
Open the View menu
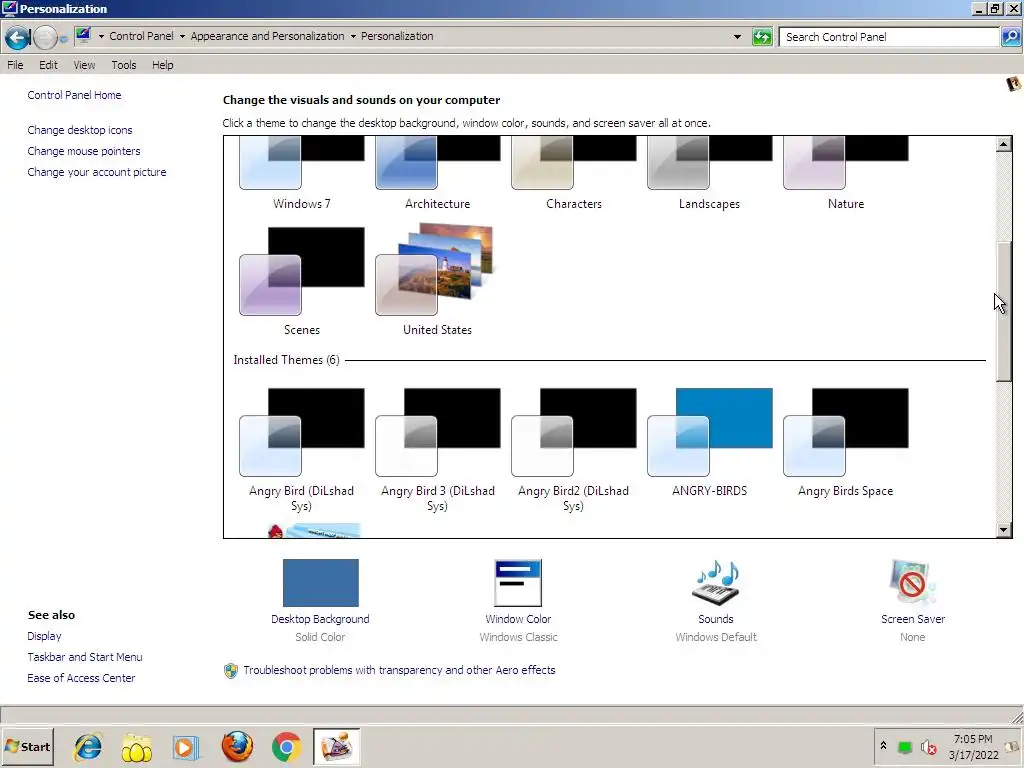click(x=84, y=65)
